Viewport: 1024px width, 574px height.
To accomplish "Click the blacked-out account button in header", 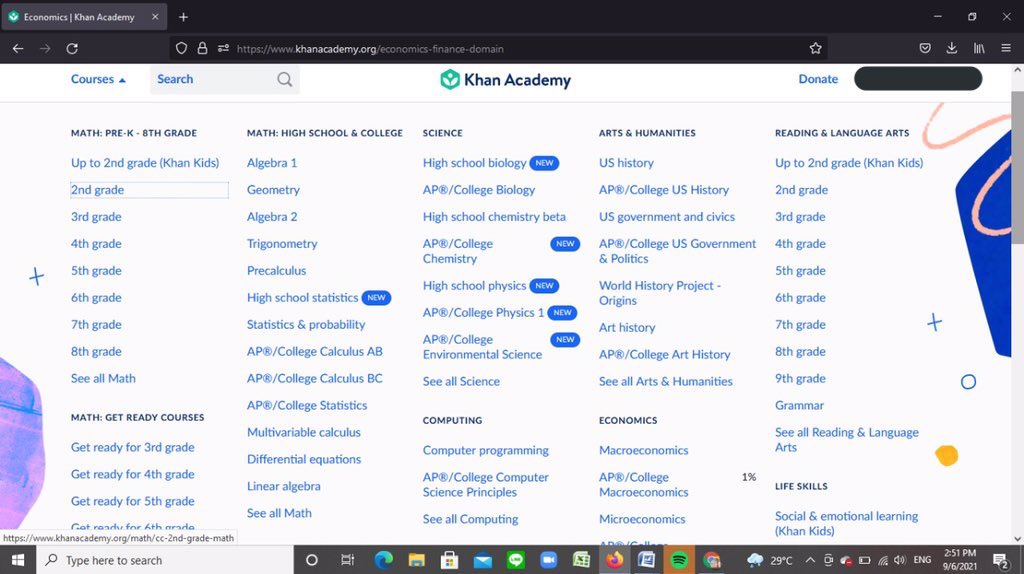I will pos(918,79).
